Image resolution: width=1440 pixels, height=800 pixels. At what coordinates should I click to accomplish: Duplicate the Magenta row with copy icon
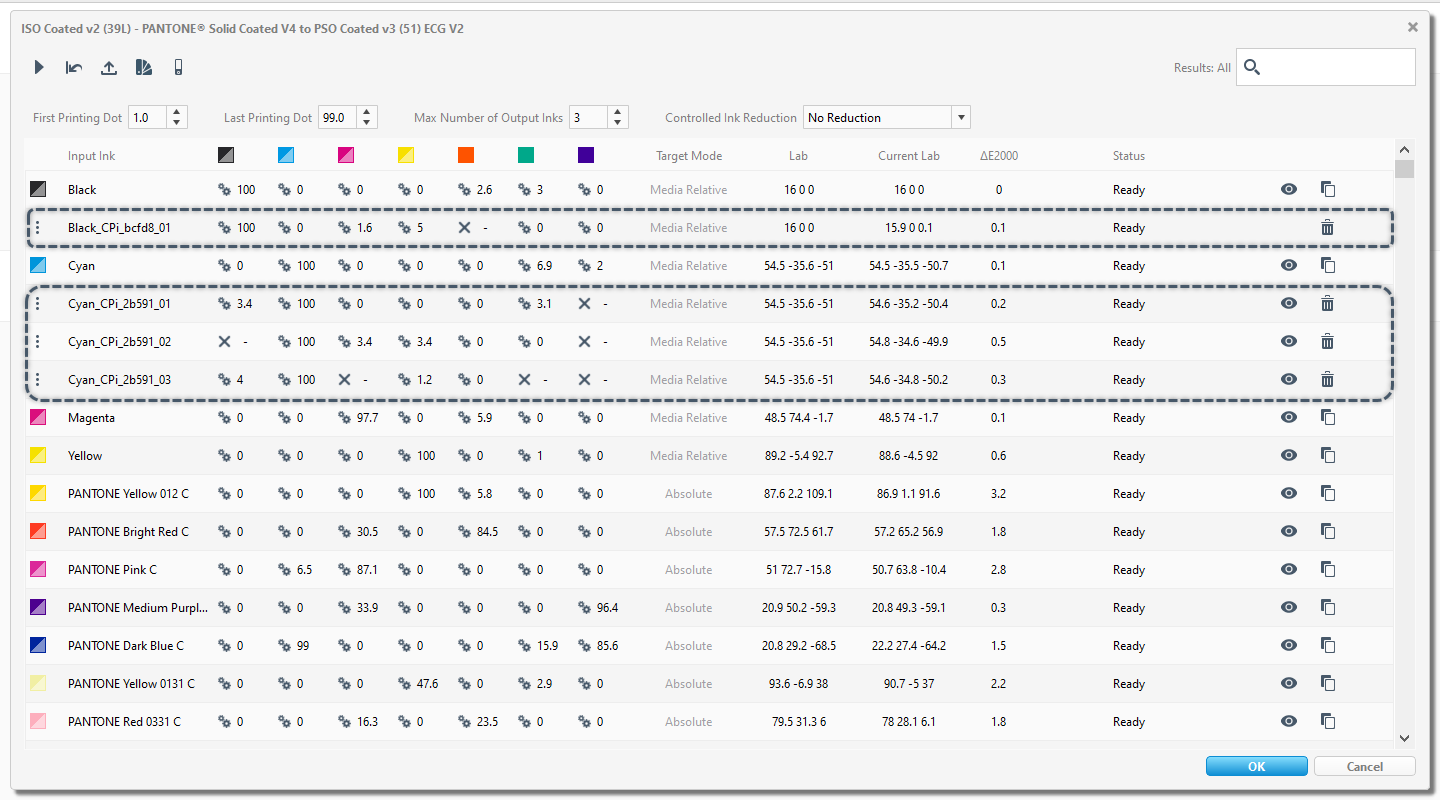tap(1328, 417)
